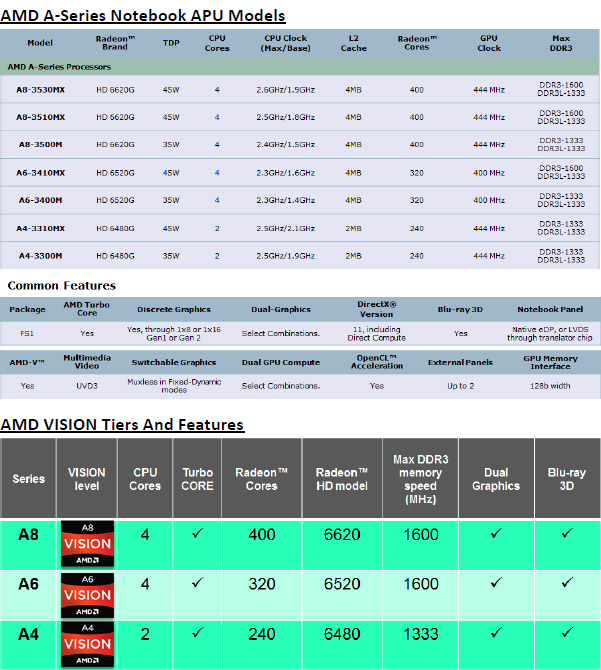Click the '6520' Radeon HD model value
601x670 pixels.
342,584
